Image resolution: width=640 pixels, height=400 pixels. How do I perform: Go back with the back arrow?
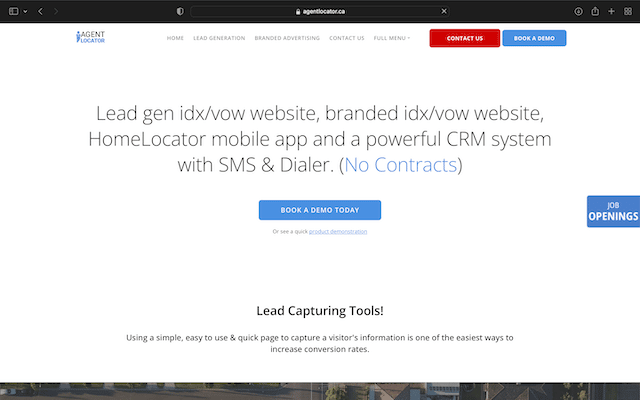(40, 11)
